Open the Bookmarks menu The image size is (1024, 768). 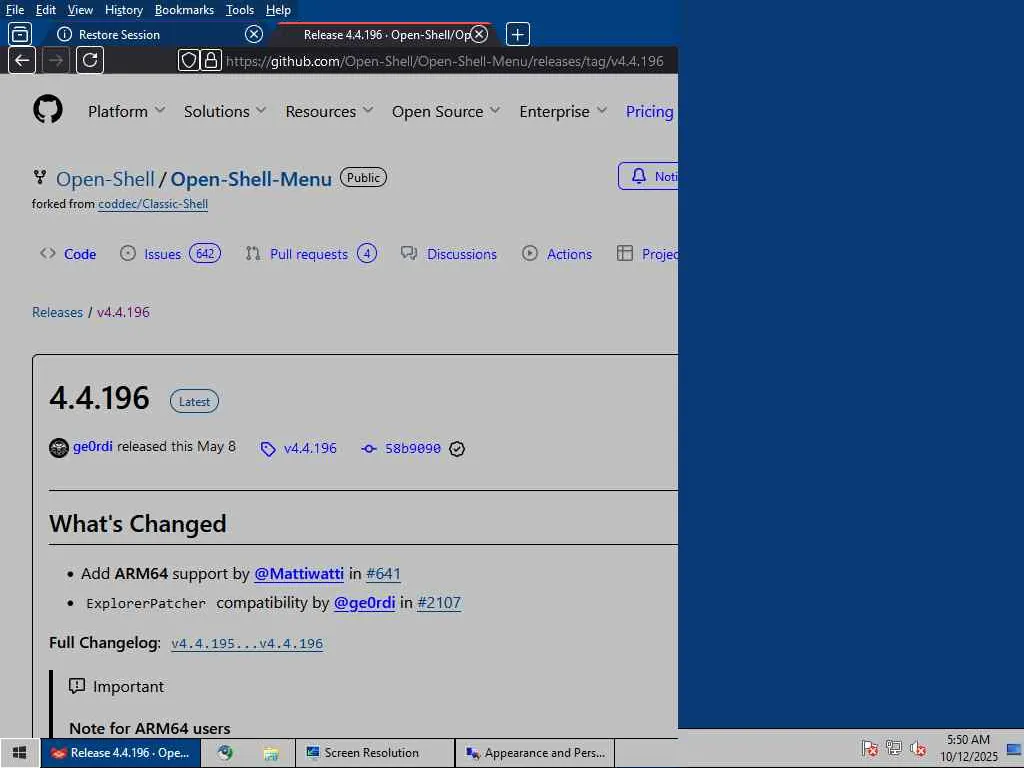184,10
